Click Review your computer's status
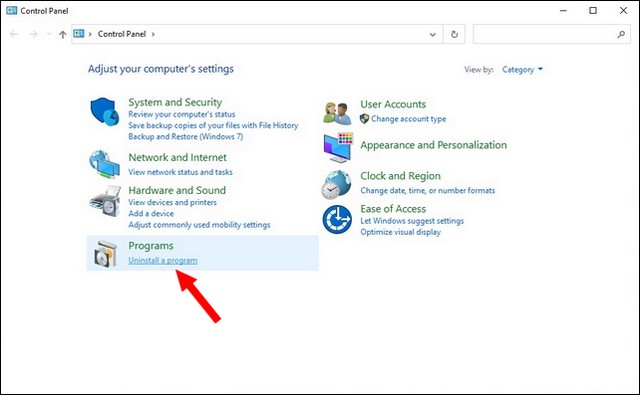 [x=182, y=114]
